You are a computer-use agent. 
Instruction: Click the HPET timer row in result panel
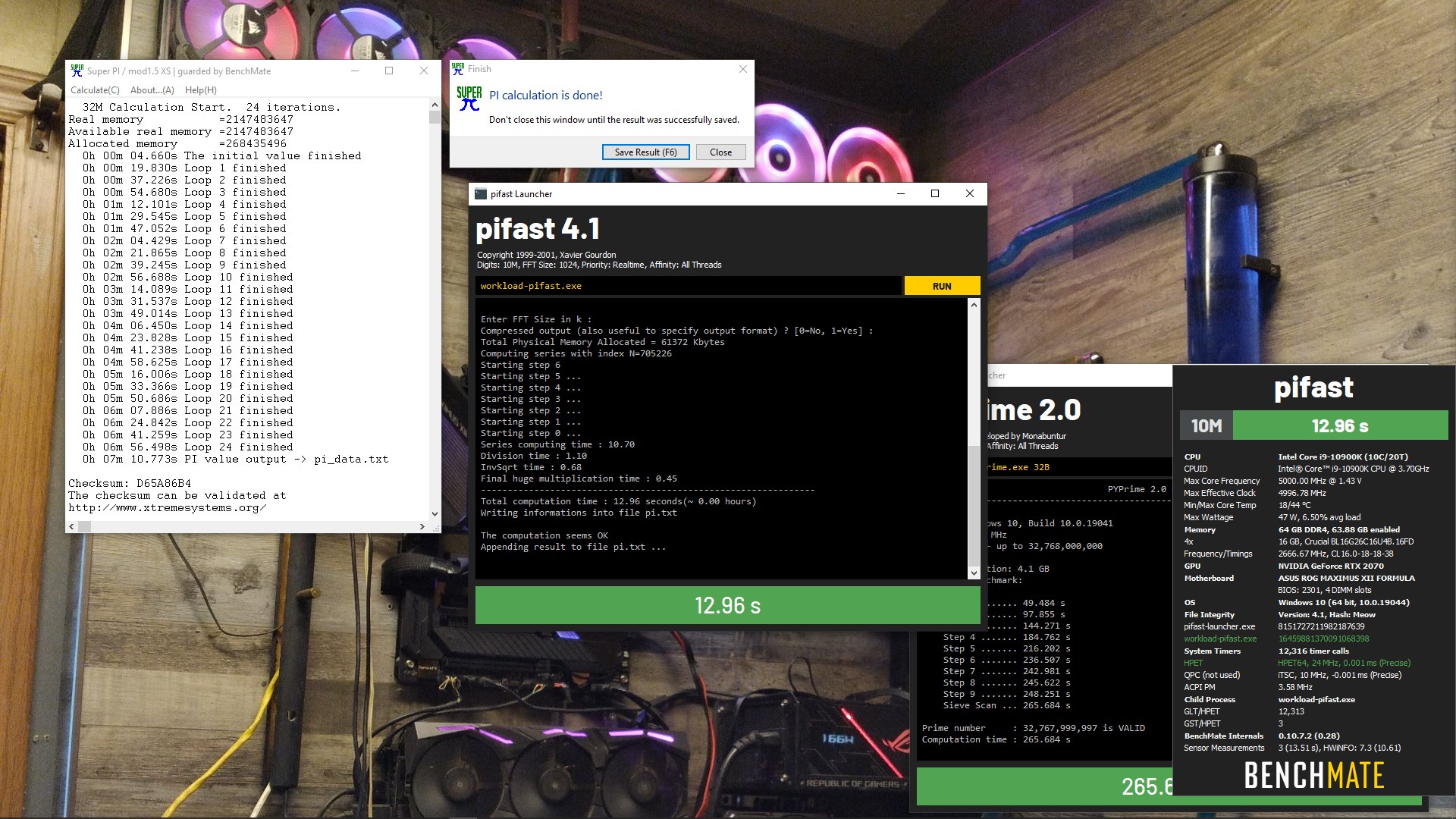[x=1297, y=663]
